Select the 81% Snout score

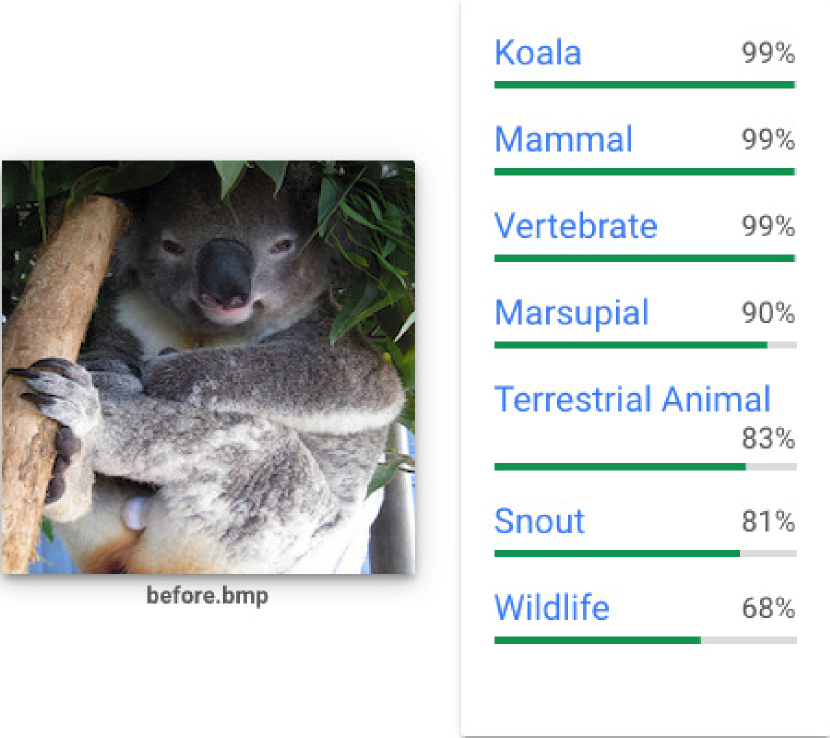point(768,522)
